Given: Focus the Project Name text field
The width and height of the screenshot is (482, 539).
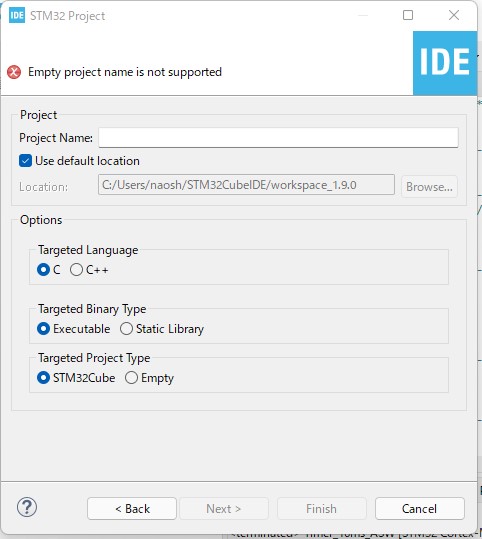Looking at the screenshot, I should 278,138.
